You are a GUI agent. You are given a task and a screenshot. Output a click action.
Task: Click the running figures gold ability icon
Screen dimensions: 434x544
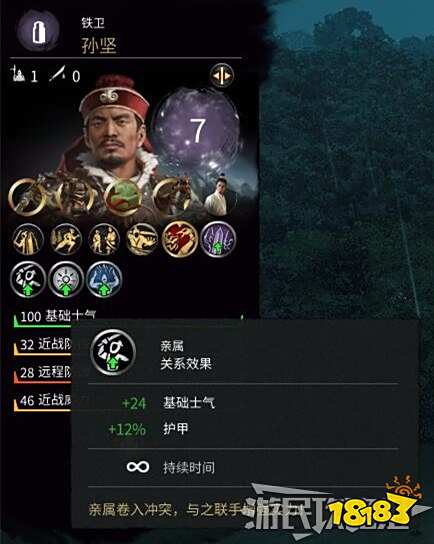[66, 240]
